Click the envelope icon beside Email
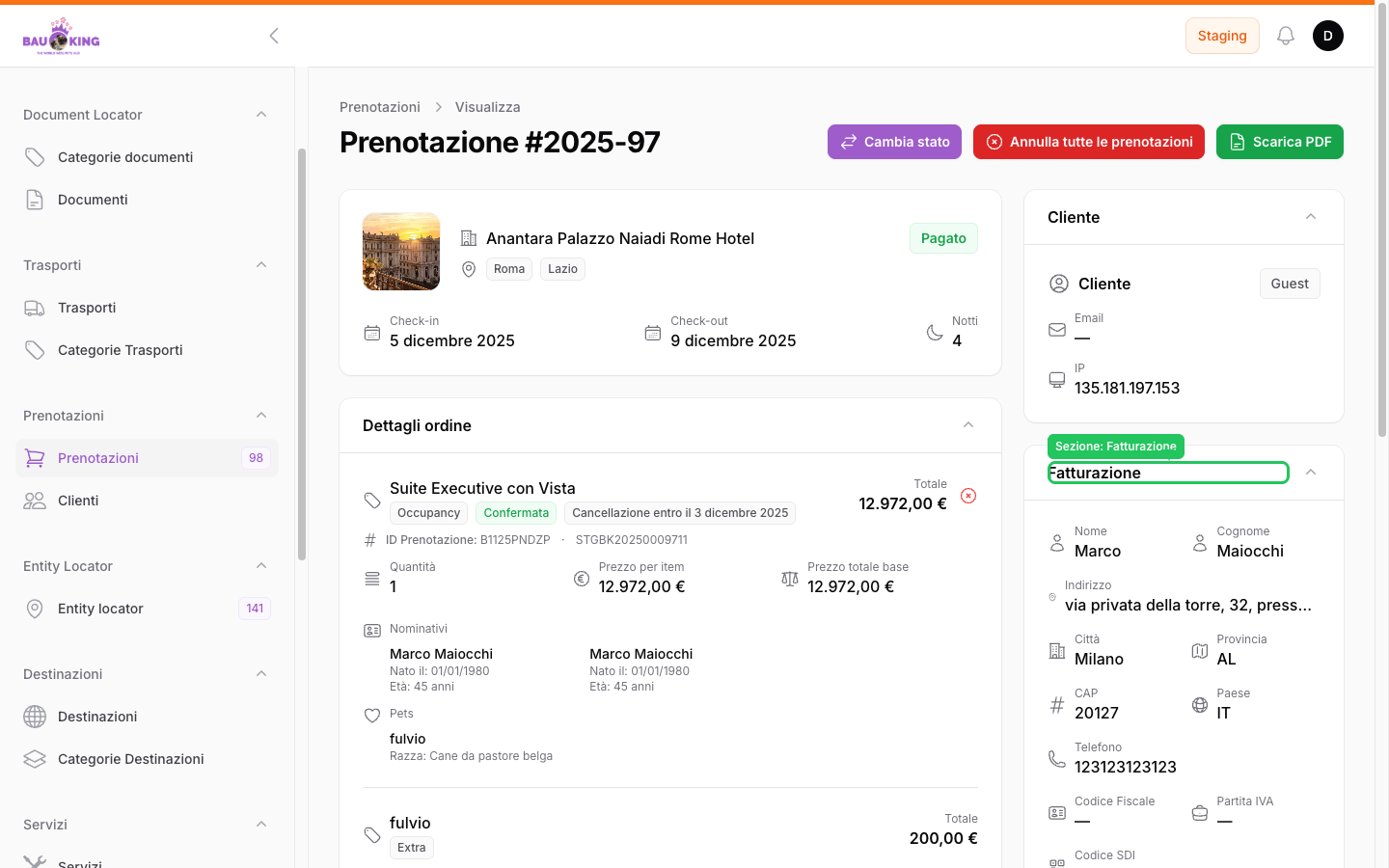 point(1057,330)
